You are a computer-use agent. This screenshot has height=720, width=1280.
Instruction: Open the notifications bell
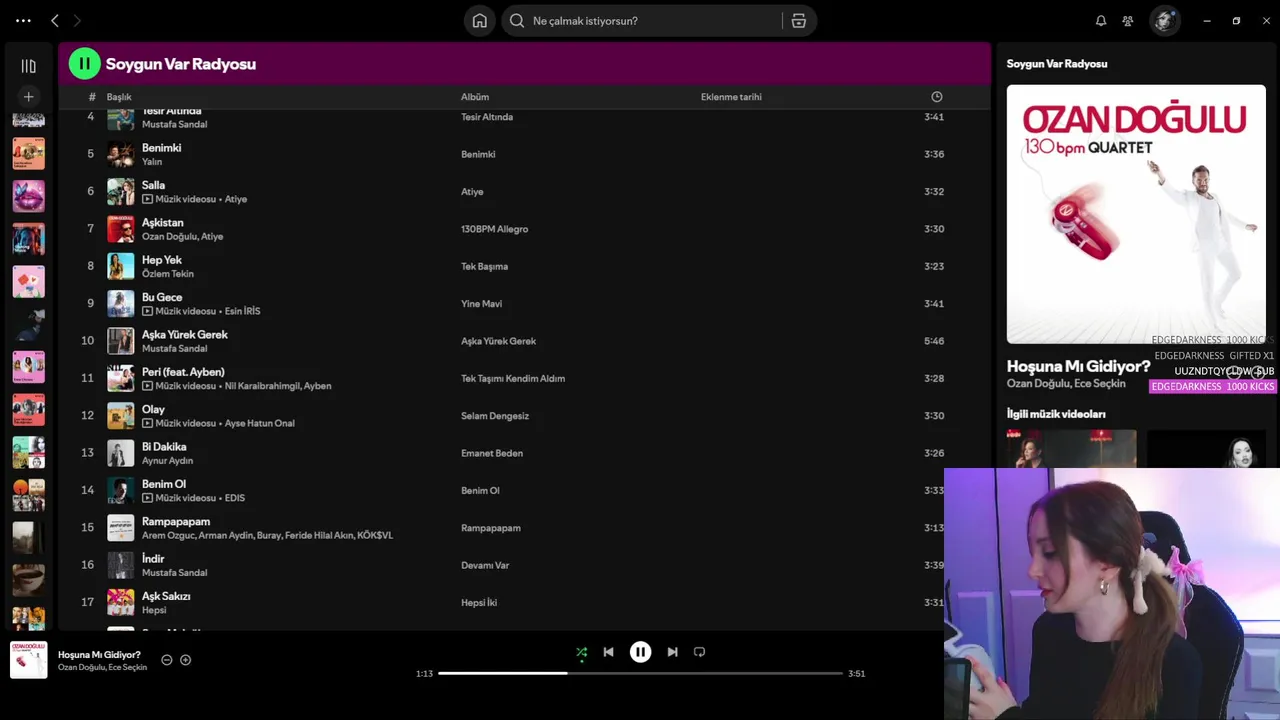1101,20
